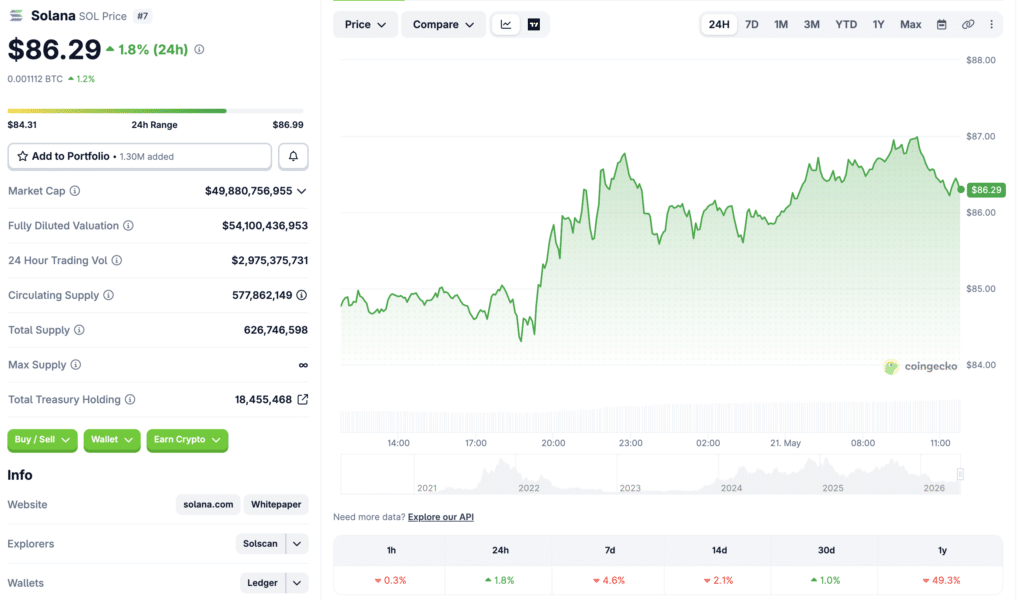The image size is (1024, 600).
Task: Click the copy chart link icon
Action: (968, 24)
